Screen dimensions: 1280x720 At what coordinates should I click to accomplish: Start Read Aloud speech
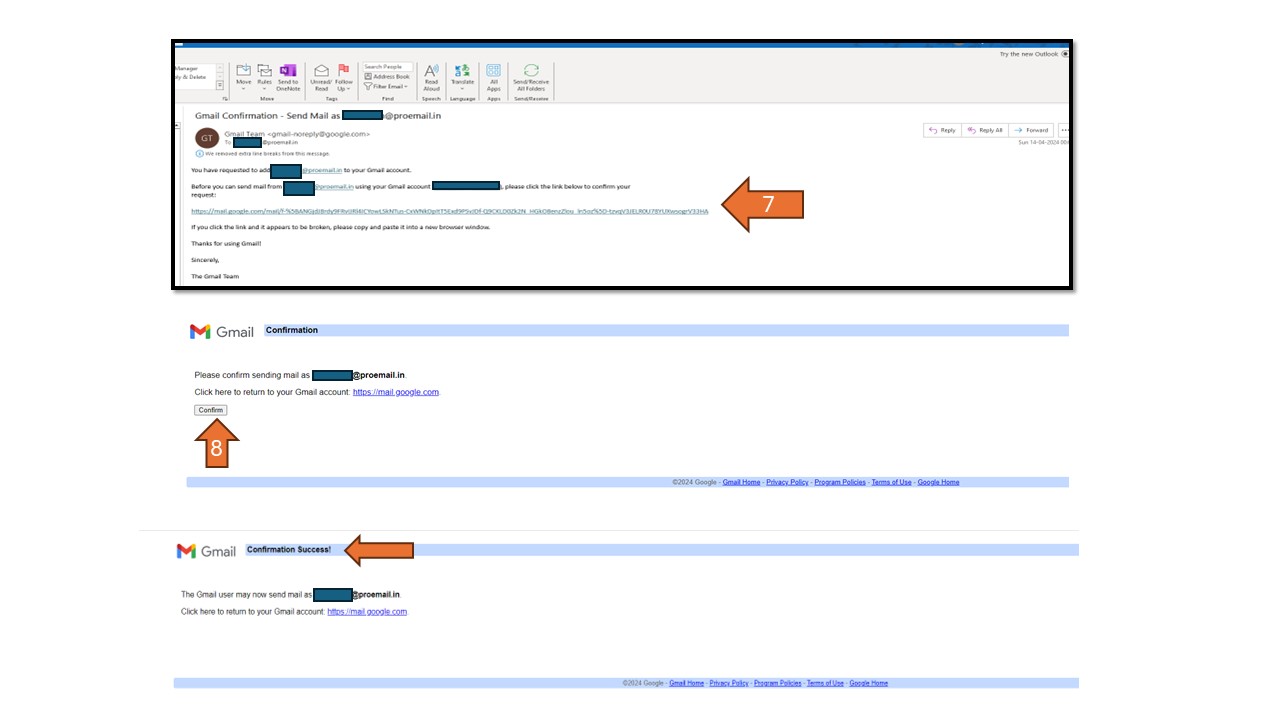431,78
